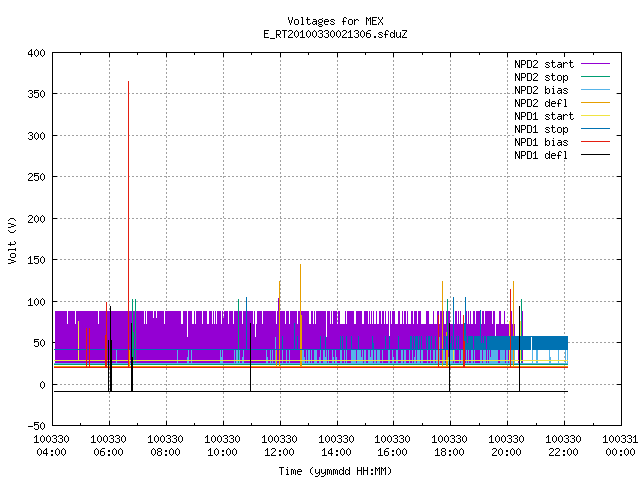Click the light blue sample for NPD2 bias

tap(595, 90)
